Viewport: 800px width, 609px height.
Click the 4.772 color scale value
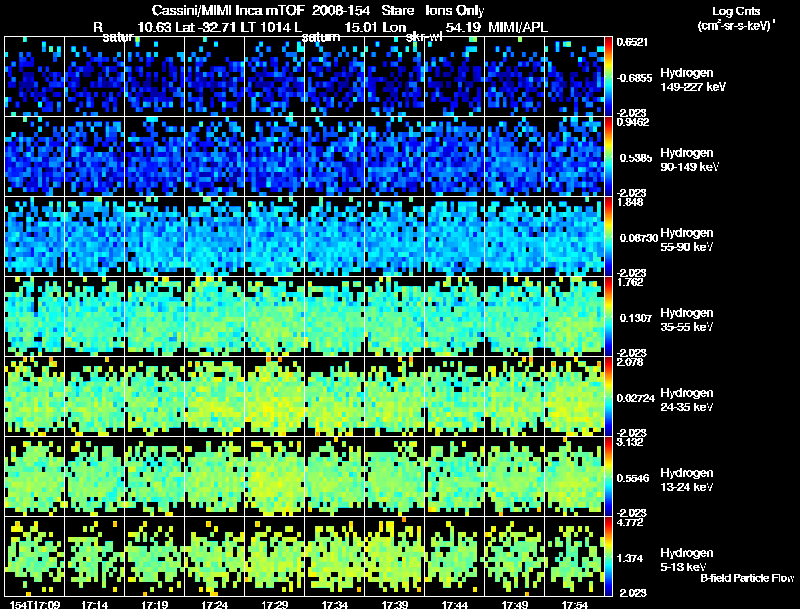(630, 522)
